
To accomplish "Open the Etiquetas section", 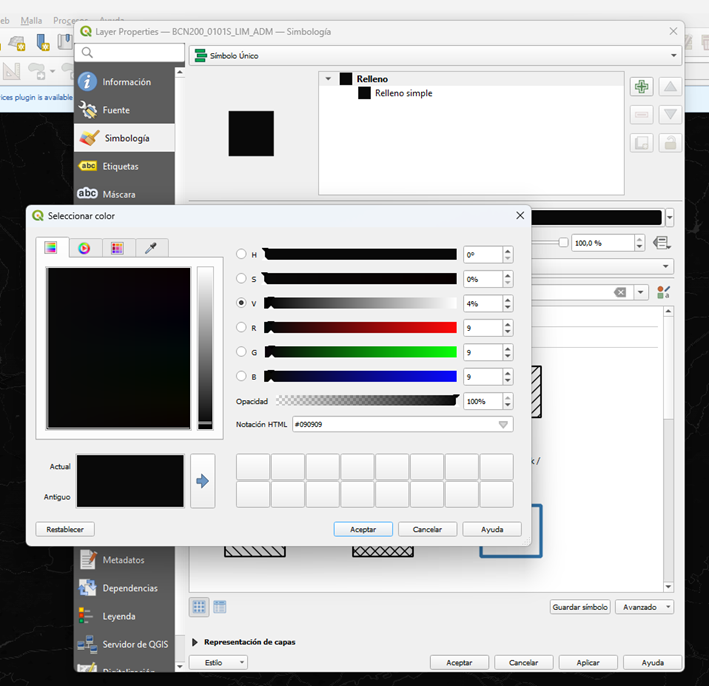I will (x=124, y=166).
